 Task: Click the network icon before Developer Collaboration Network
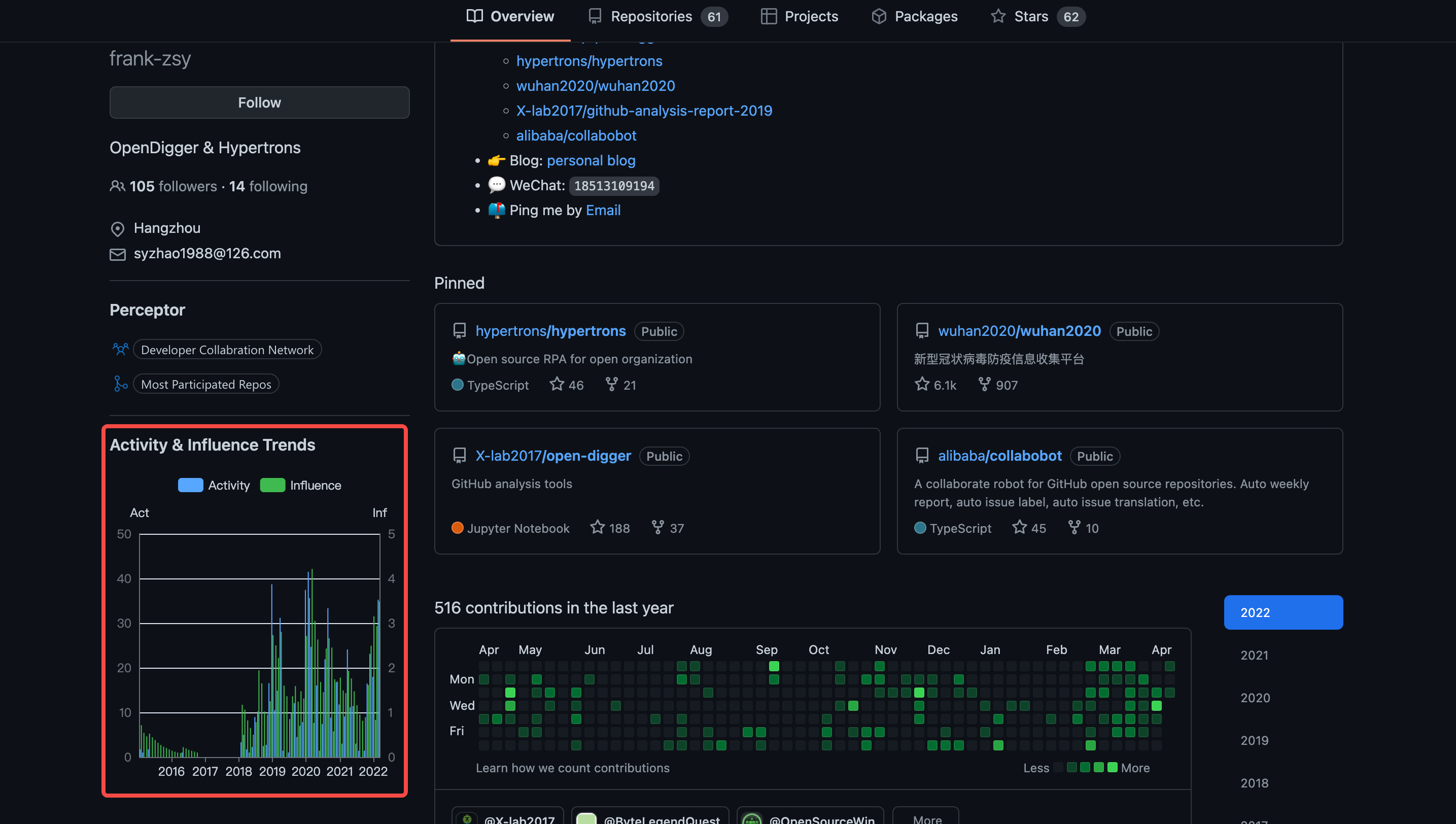click(x=121, y=349)
